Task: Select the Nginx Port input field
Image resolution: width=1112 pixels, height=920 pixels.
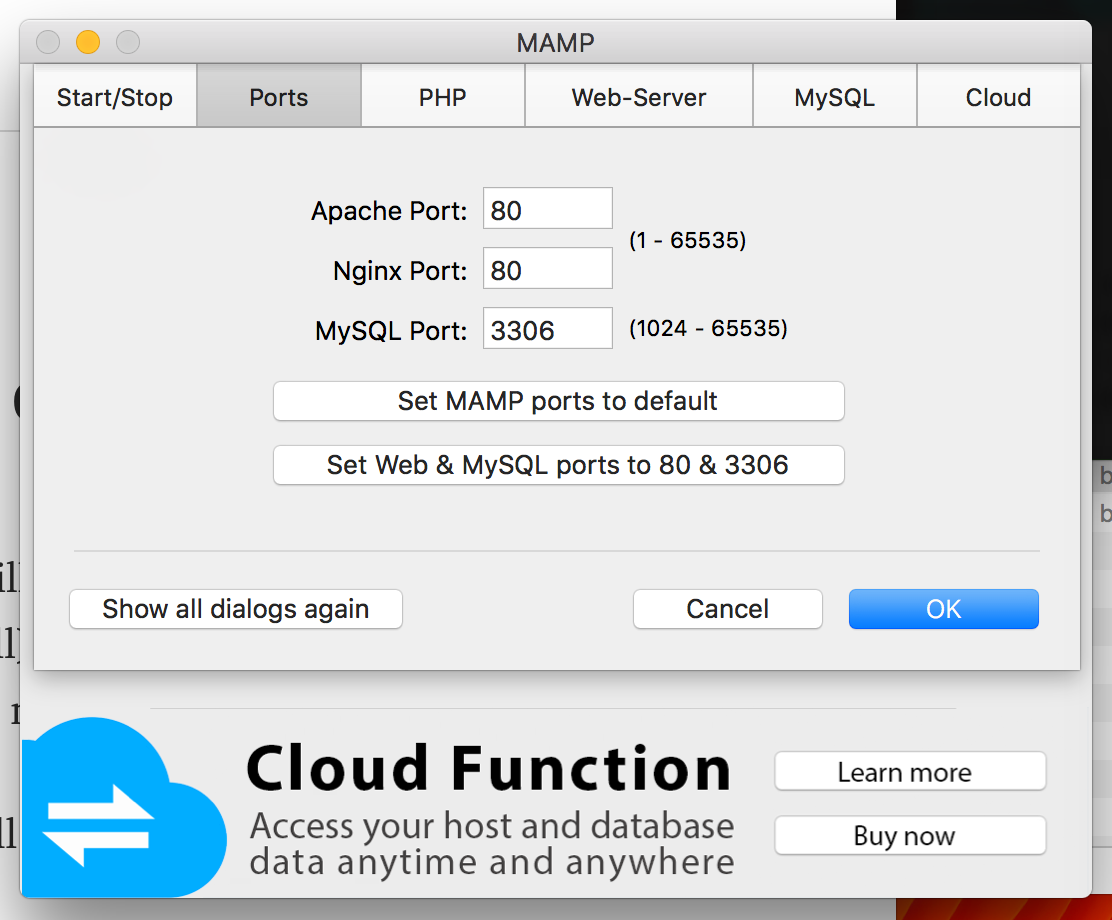Action: tap(547, 268)
